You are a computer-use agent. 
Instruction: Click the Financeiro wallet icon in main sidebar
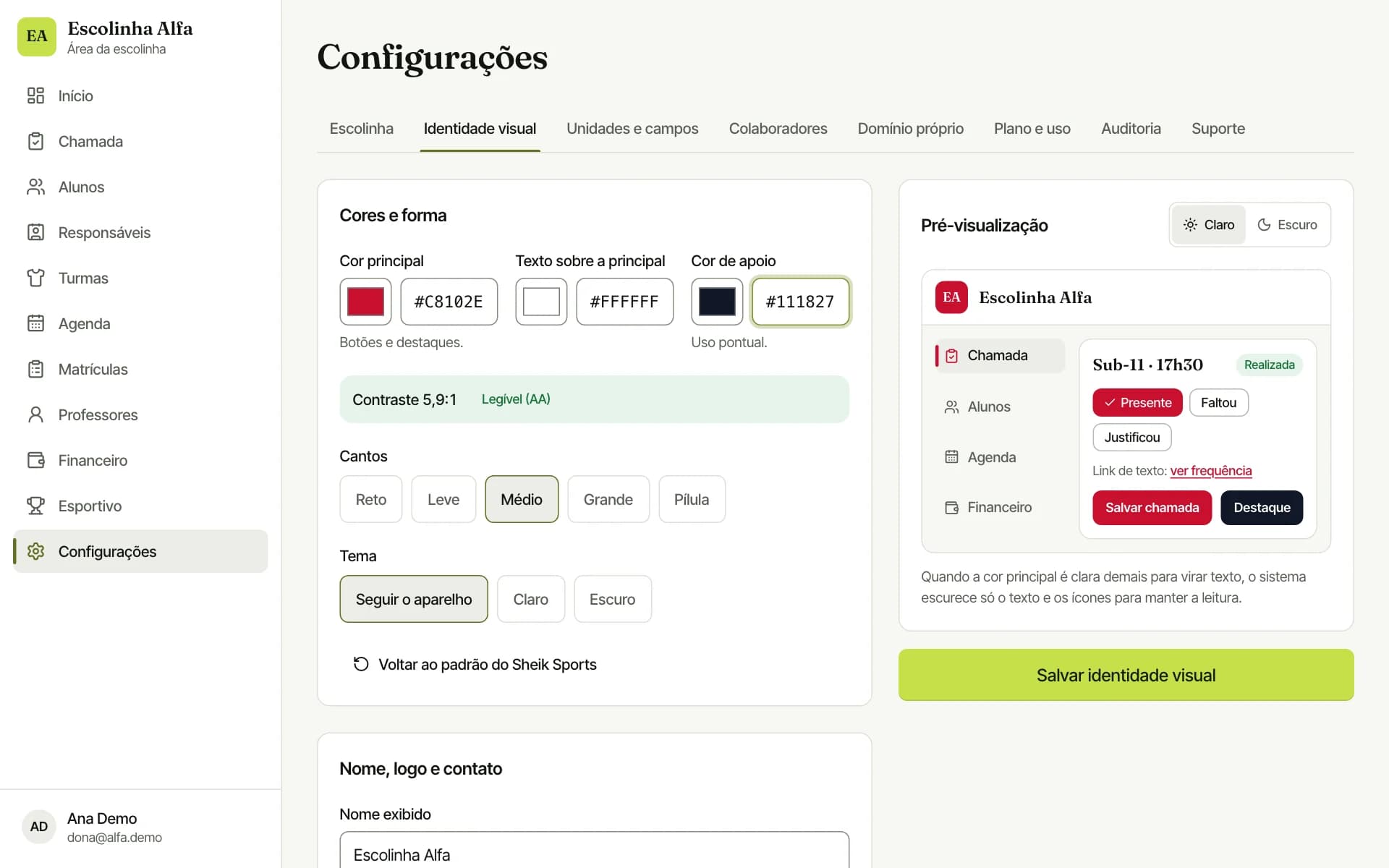coord(35,460)
